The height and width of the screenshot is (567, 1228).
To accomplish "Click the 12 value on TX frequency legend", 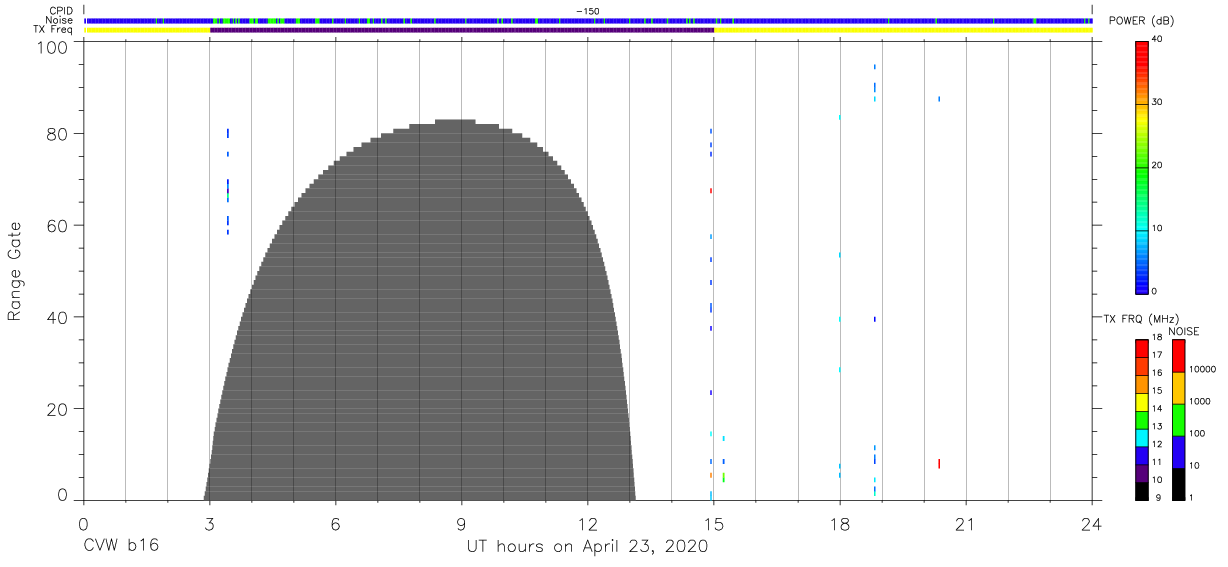I will pos(1156,444).
